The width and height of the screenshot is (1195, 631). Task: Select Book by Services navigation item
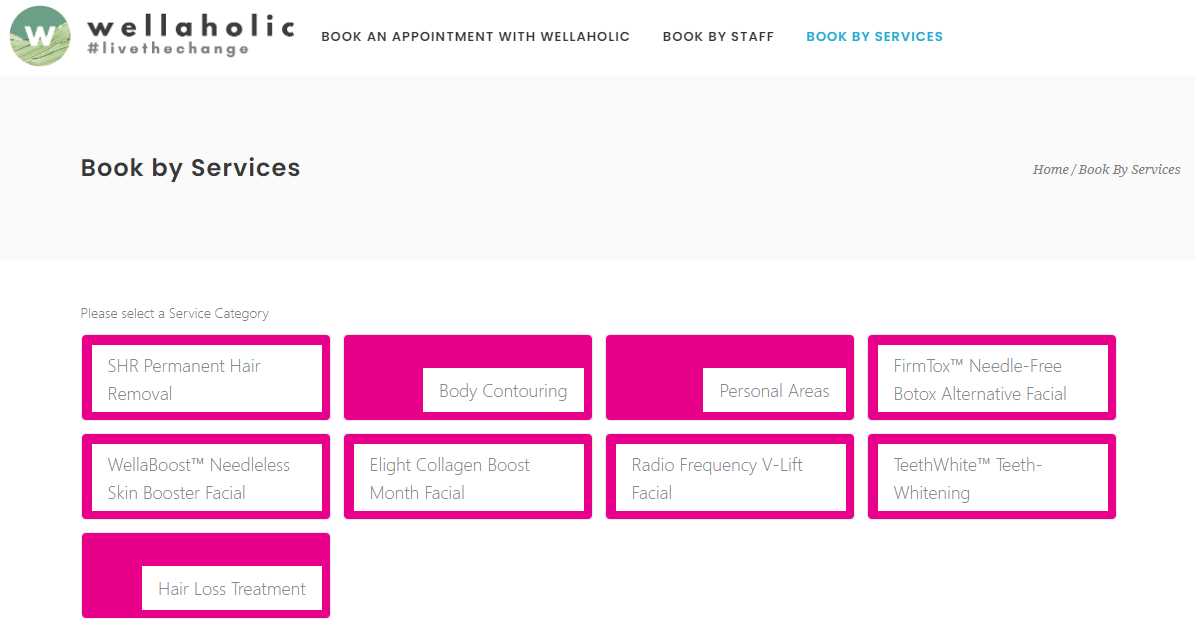(874, 37)
